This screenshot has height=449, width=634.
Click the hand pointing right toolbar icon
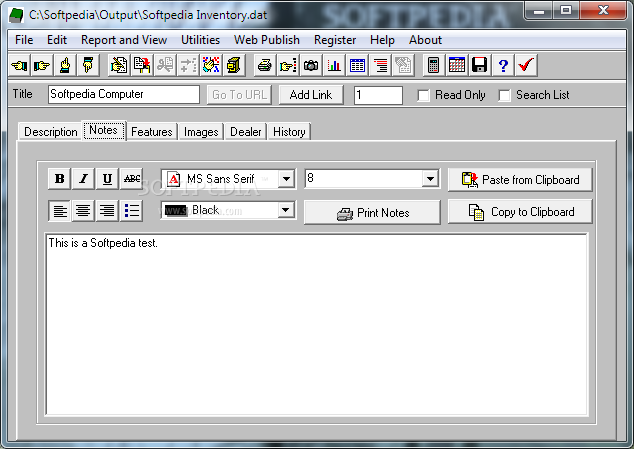click(x=42, y=65)
